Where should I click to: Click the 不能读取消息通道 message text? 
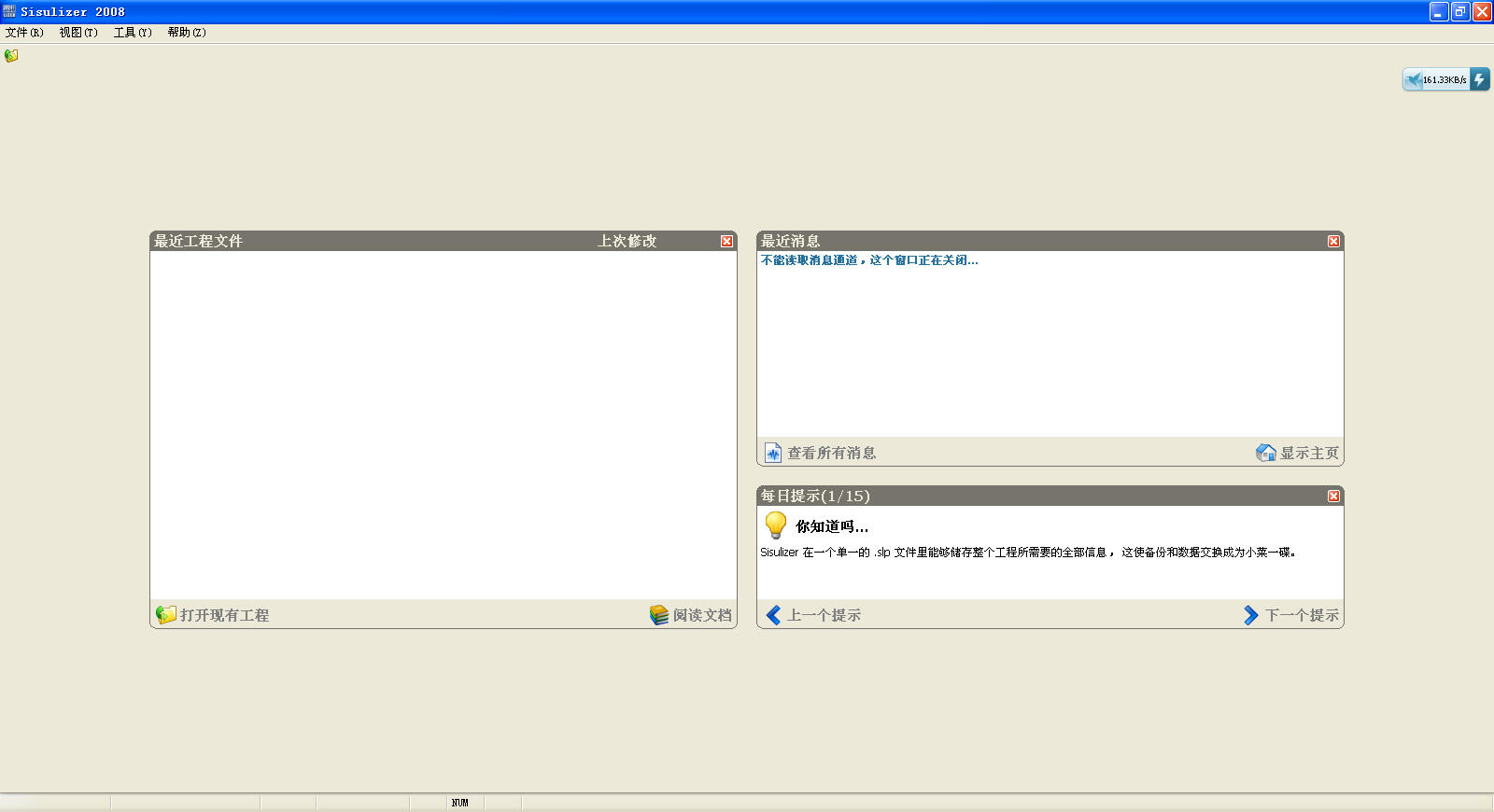869,260
